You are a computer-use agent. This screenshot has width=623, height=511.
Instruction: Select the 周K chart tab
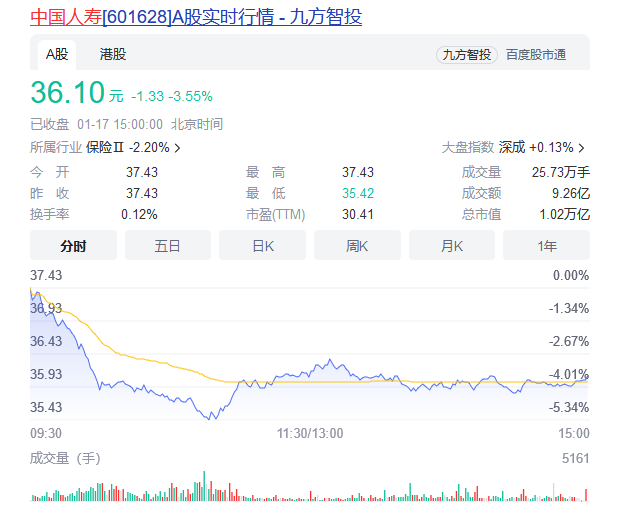point(357,246)
